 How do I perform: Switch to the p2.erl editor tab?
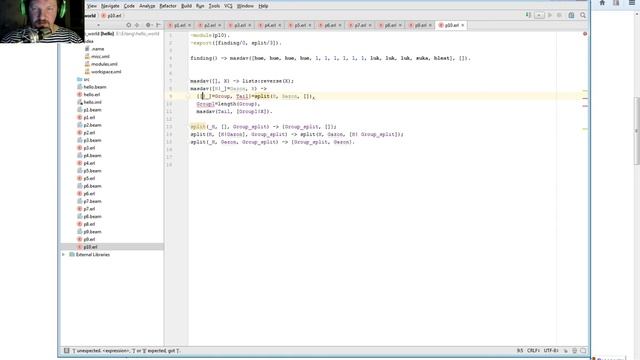[x=209, y=25]
